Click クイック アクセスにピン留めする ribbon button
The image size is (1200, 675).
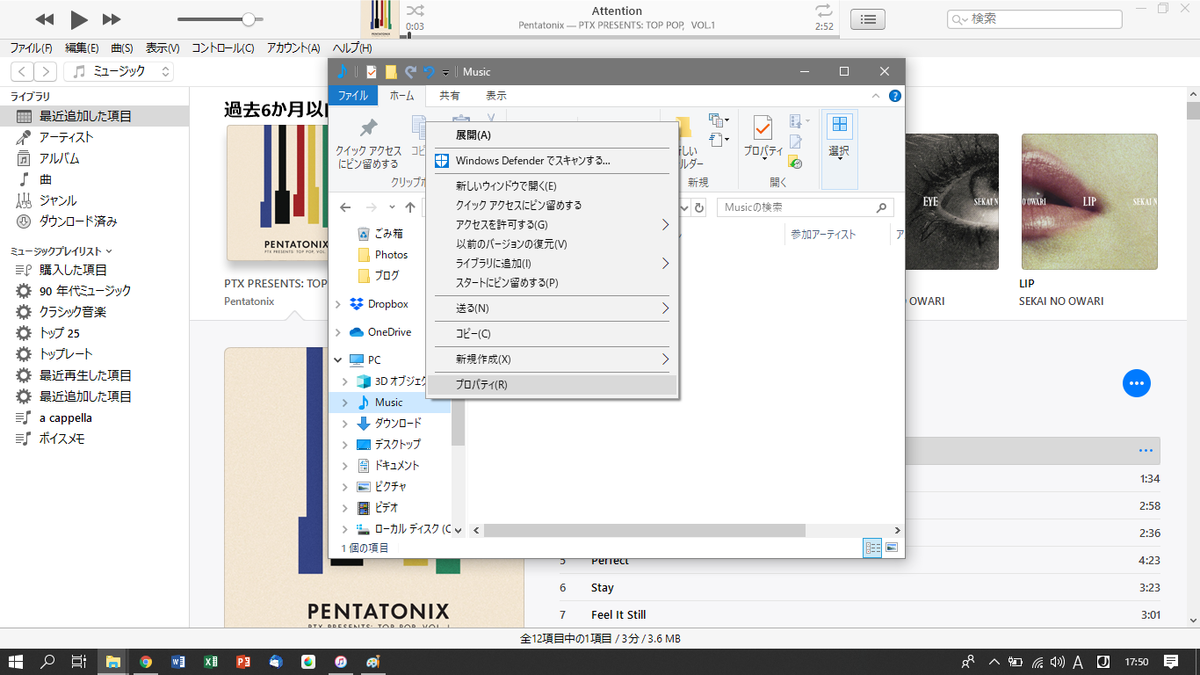[x=367, y=144]
